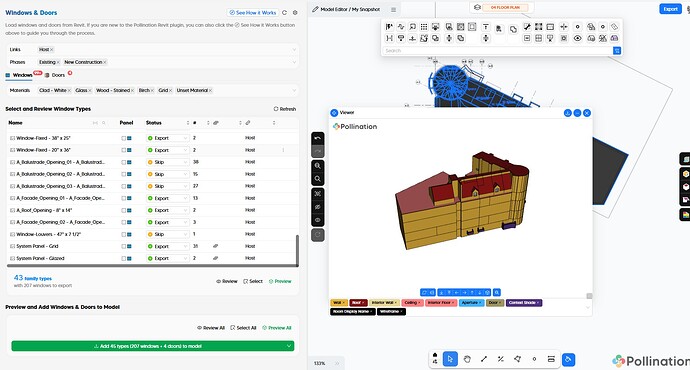Expand the Materials dropdown arrow
The image size is (690, 370).
(294, 90)
